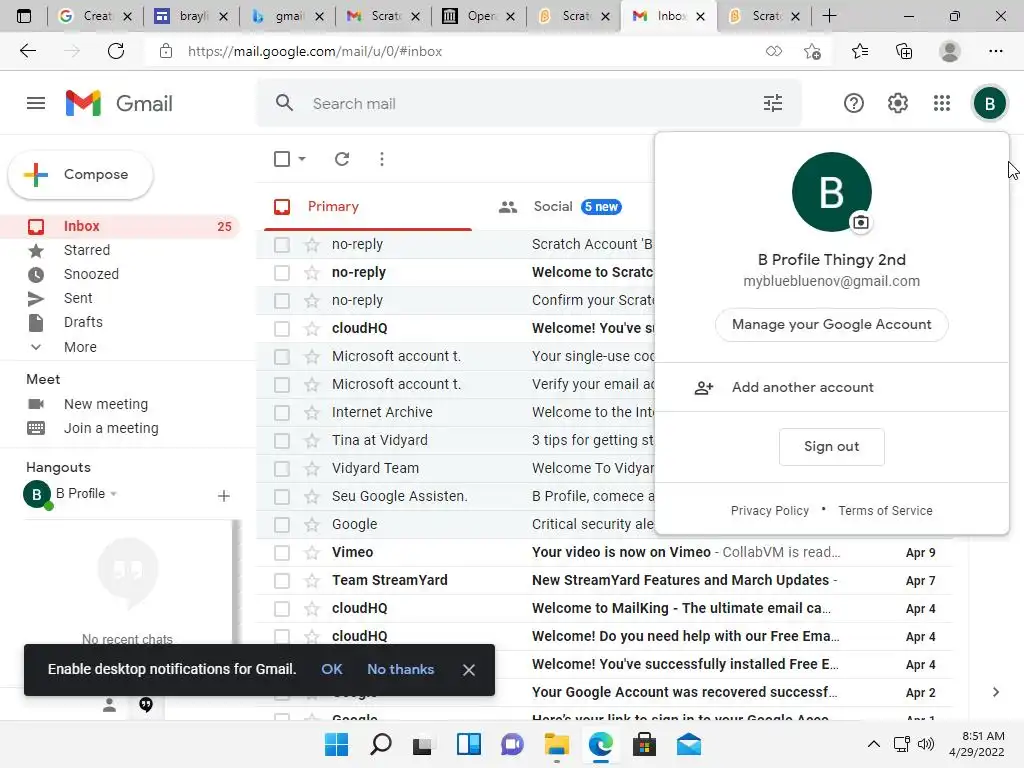
Task: Open Hangouts conversations bubble icon
Action: point(146,705)
